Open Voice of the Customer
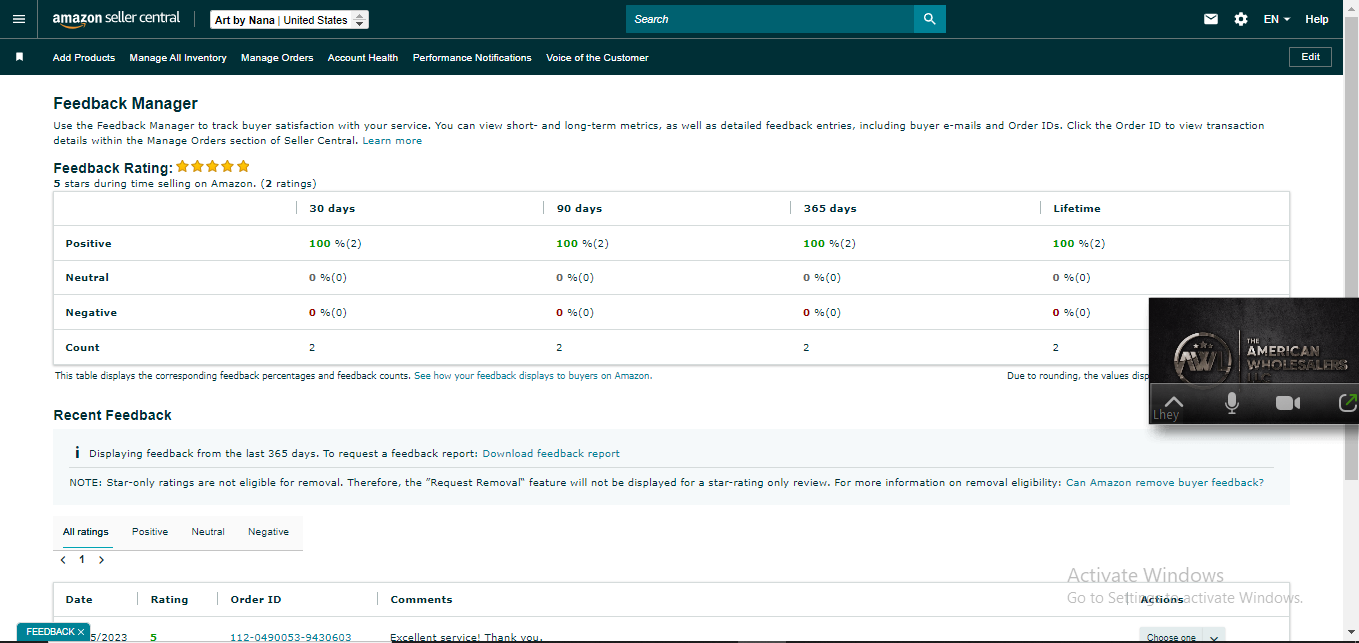Viewport: 1359px width, 643px height. (x=597, y=58)
